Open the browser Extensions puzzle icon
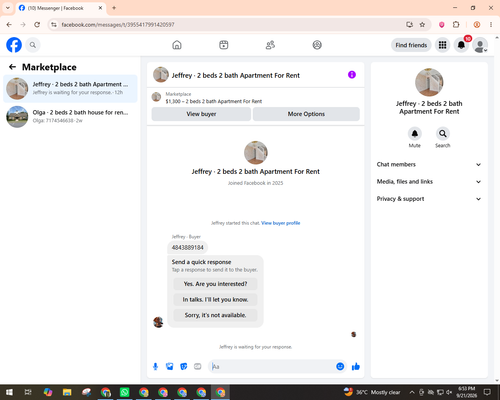 tap(456, 25)
